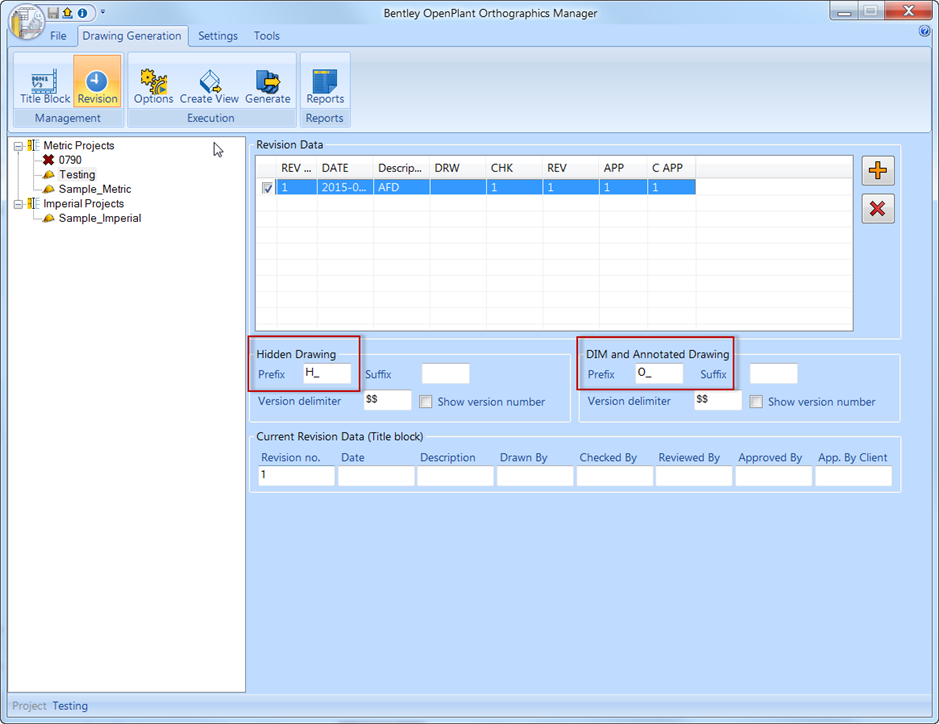This screenshot has width=939, height=724.
Task: Open the Title Block management tool
Action: pos(45,86)
